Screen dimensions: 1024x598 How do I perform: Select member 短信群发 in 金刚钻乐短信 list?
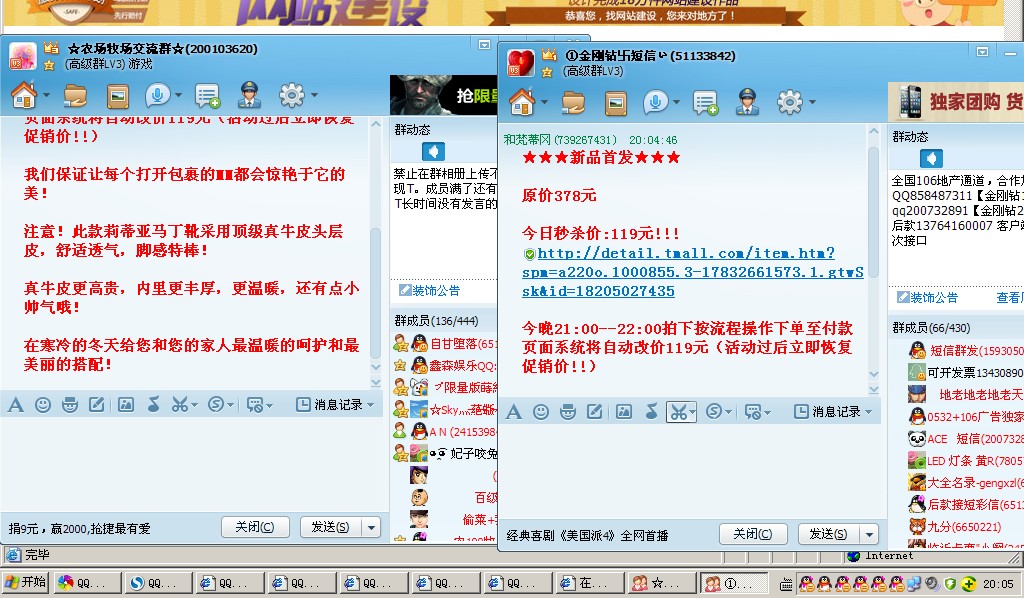click(965, 351)
